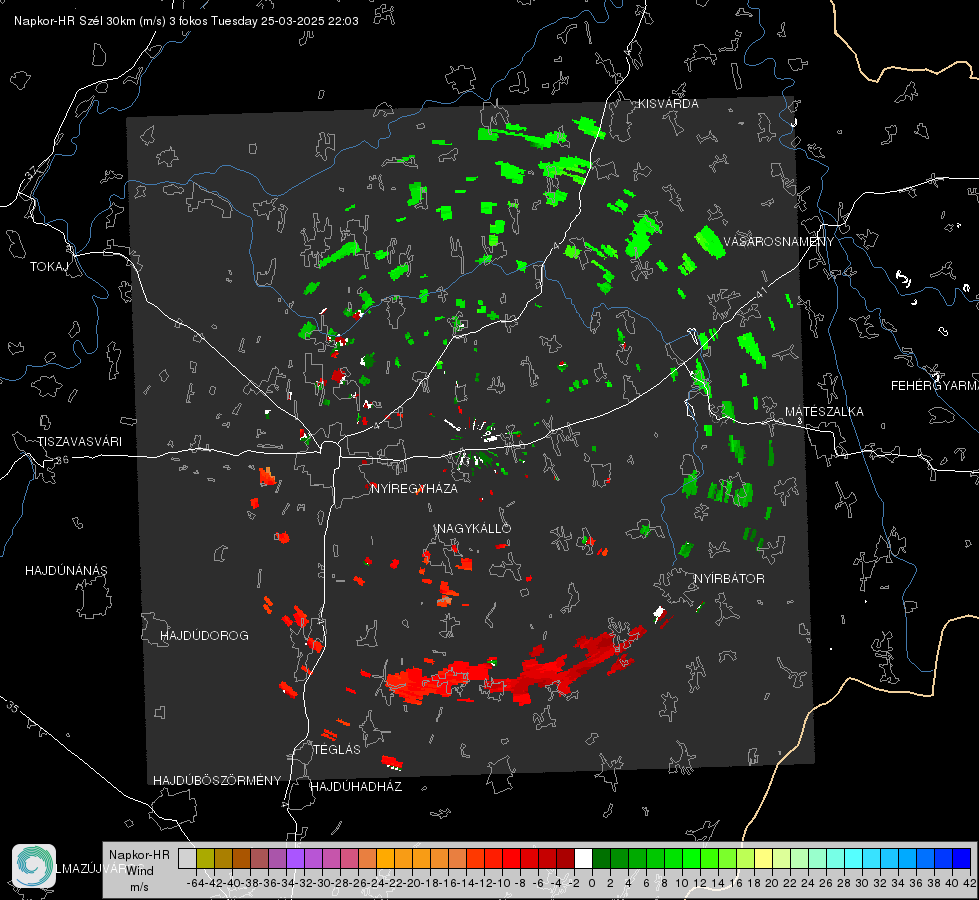Select the HAJDÚHADHÁZ town label

coord(356,786)
